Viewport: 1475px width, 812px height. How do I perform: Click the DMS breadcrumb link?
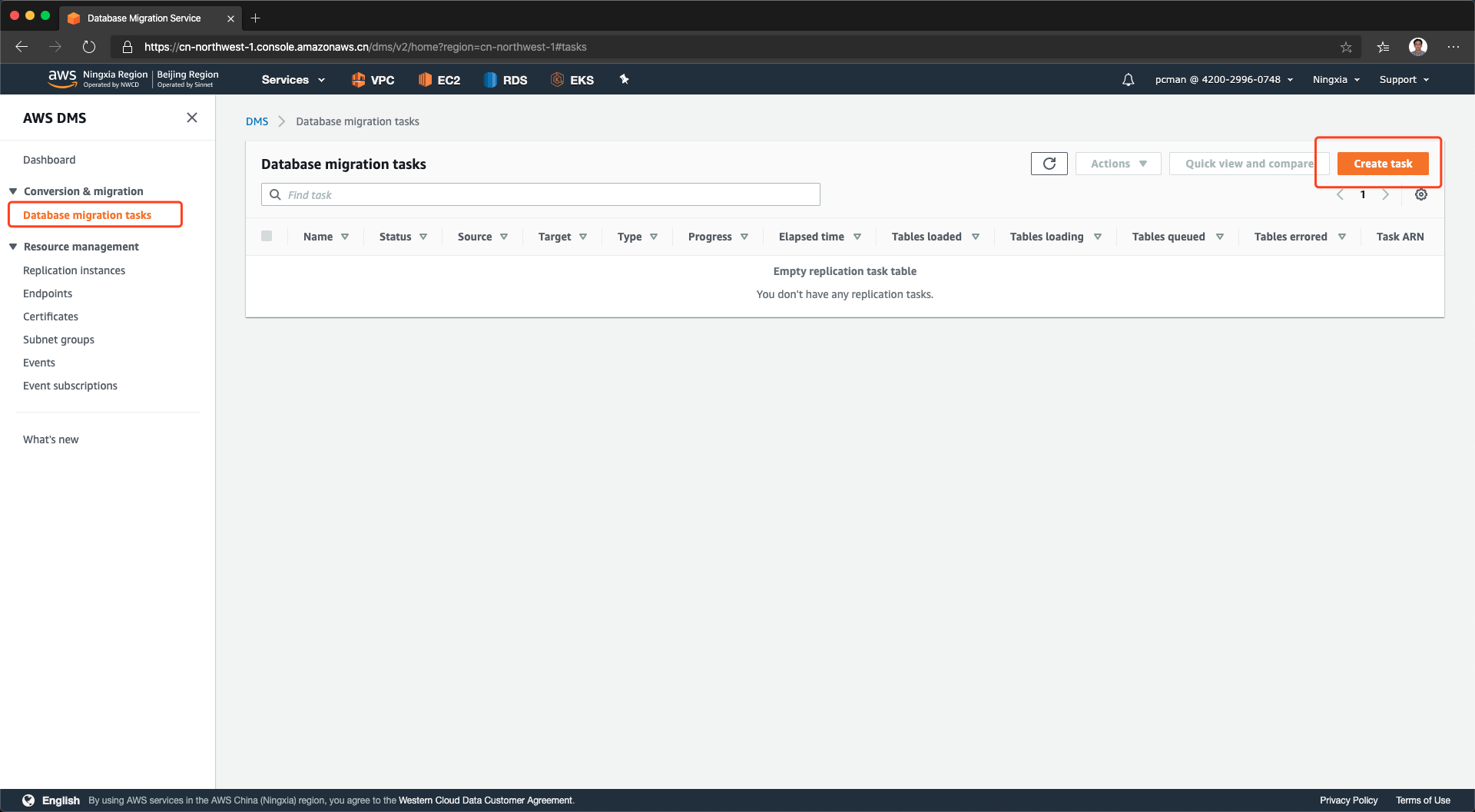click(257, 121)
